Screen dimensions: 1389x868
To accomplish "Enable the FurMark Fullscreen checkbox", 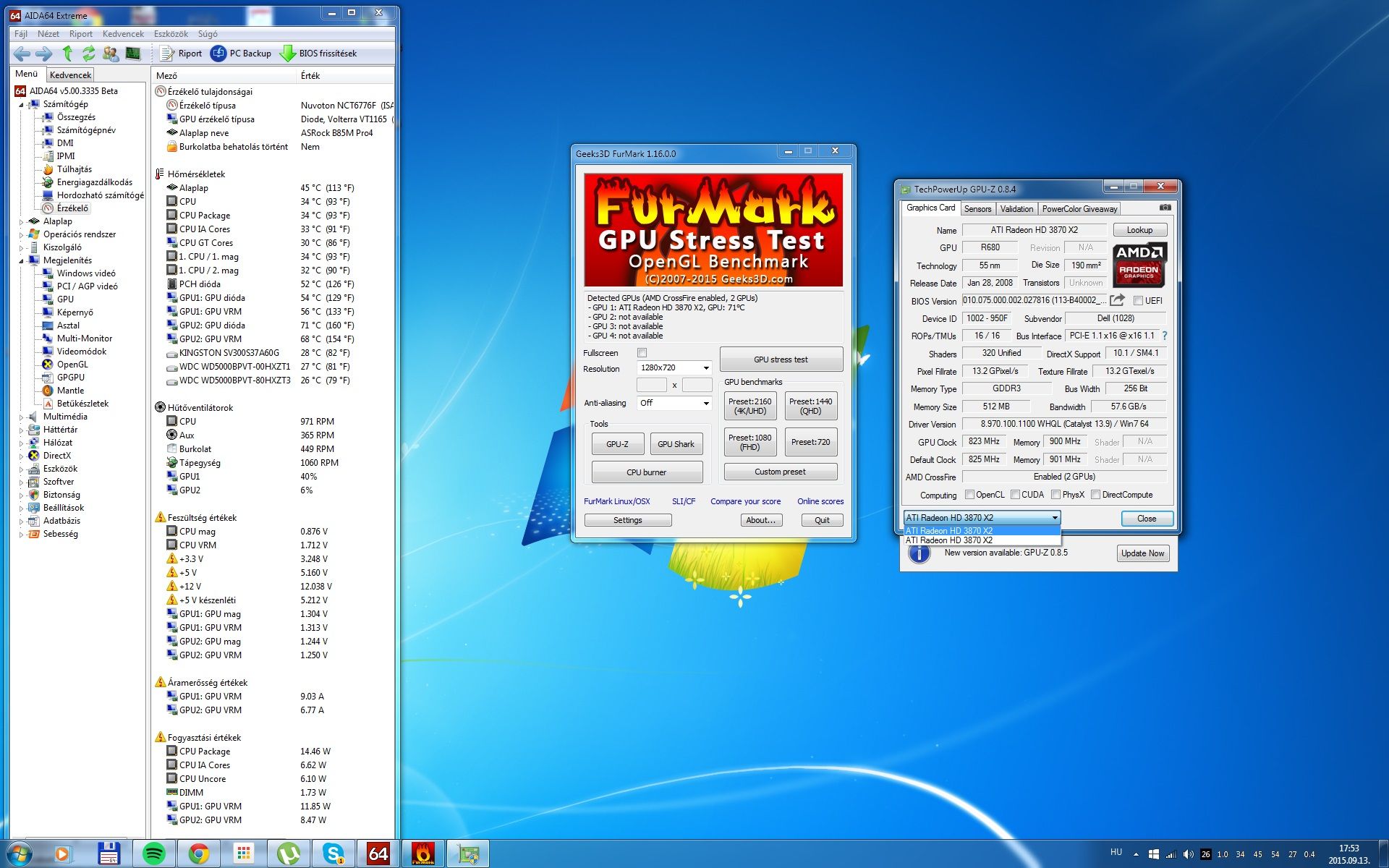I will [x=642, y=353].
